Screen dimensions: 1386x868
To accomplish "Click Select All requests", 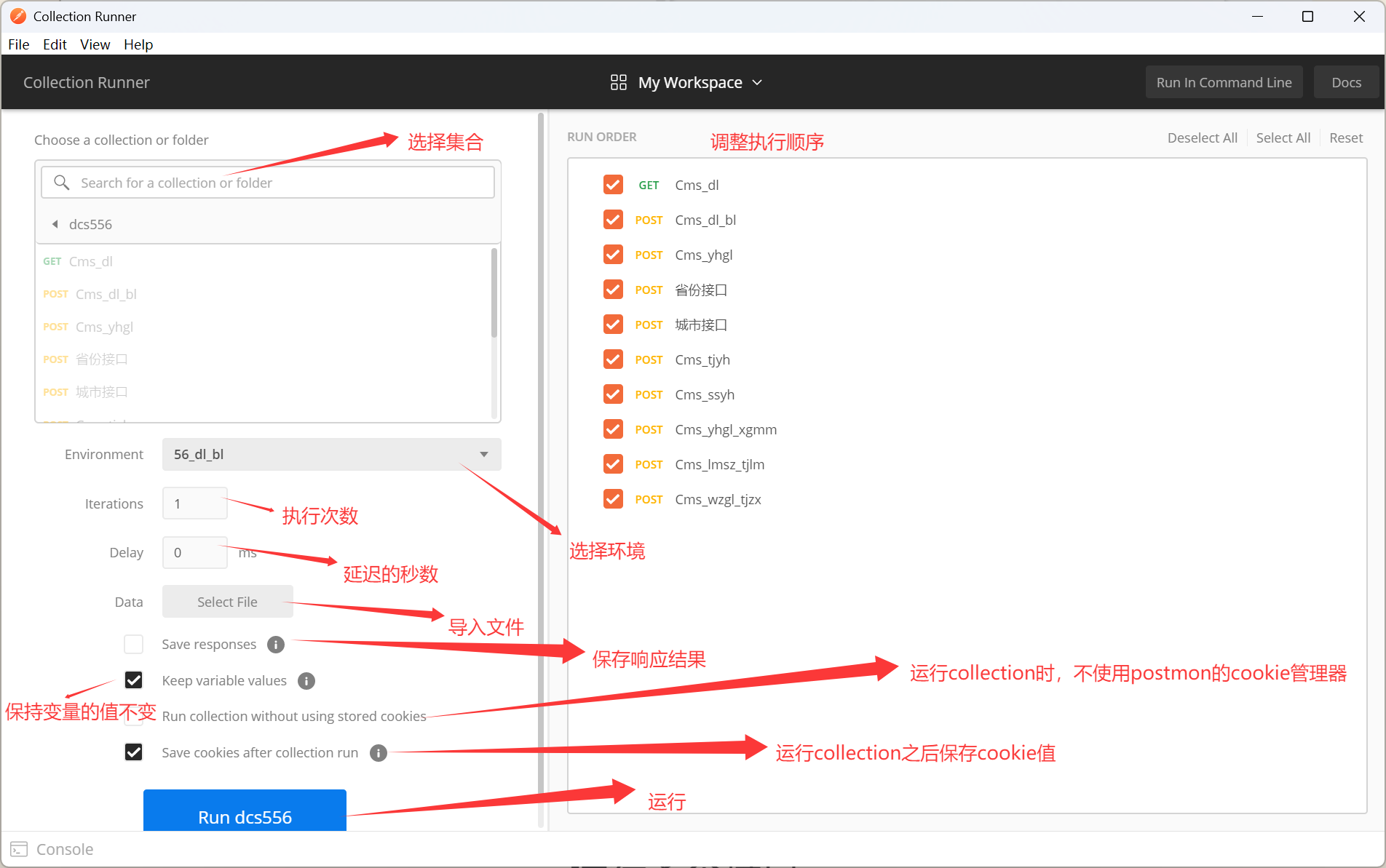I will point(1283,138).
